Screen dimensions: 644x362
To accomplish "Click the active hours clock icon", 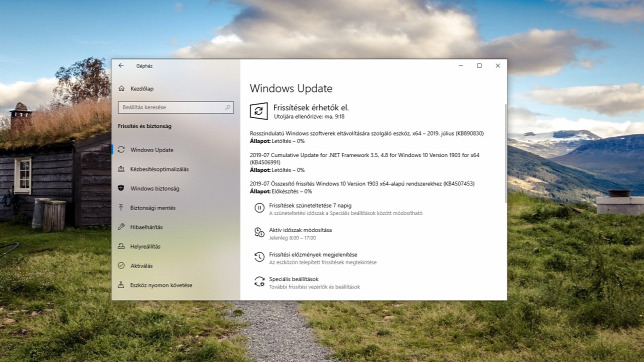I will [x=259, y=233].
